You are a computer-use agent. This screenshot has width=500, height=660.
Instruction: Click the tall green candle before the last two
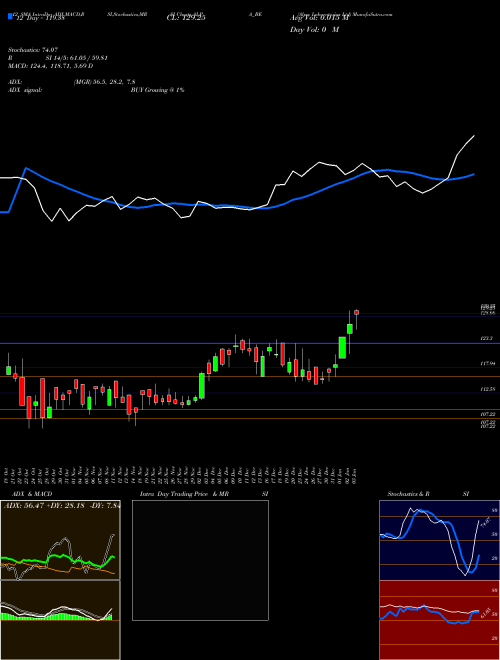(x=343, y=348)
